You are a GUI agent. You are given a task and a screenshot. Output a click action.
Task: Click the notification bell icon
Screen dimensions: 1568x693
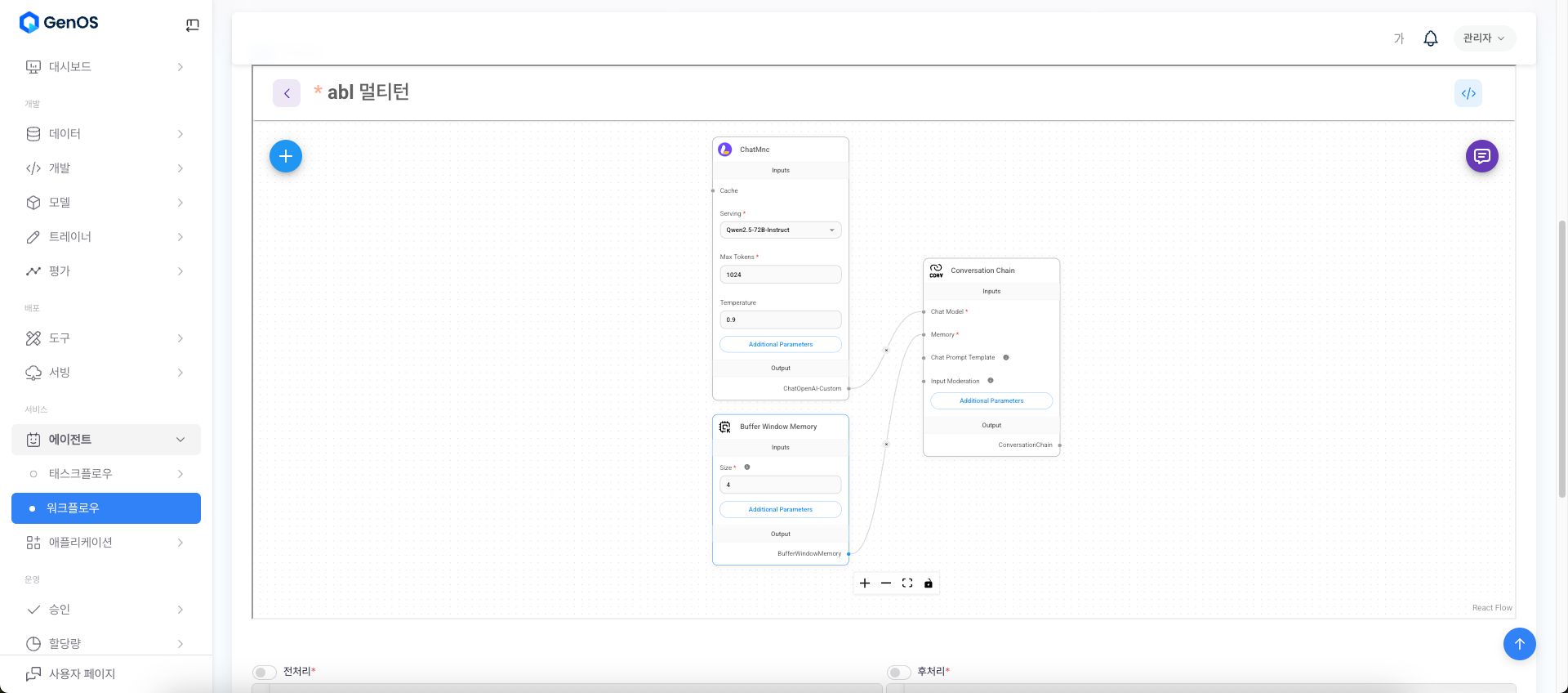click(1430, 38)
